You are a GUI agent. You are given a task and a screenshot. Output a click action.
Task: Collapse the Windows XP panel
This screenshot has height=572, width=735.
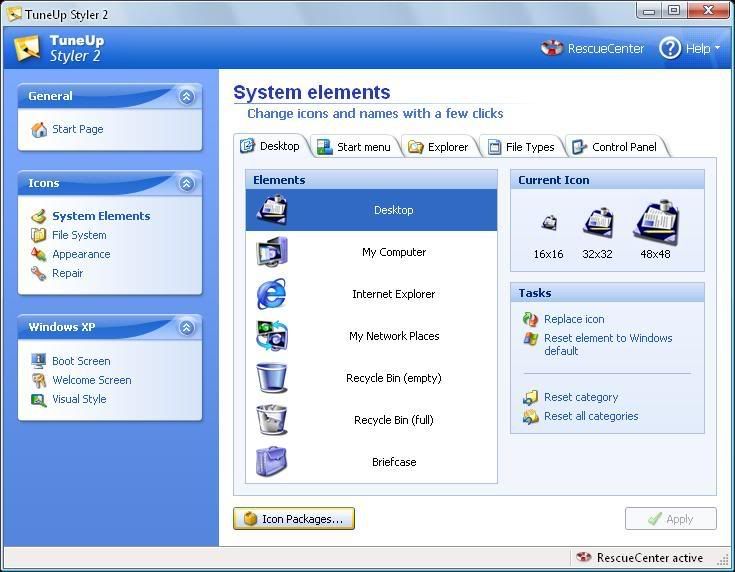186,328
